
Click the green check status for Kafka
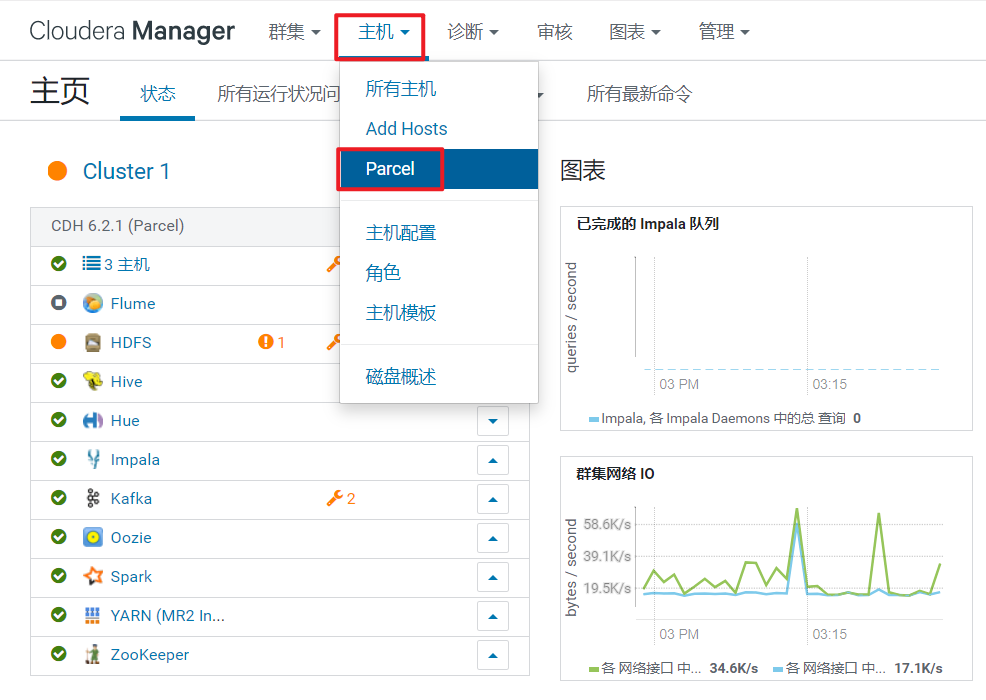[x=58, y=497]
